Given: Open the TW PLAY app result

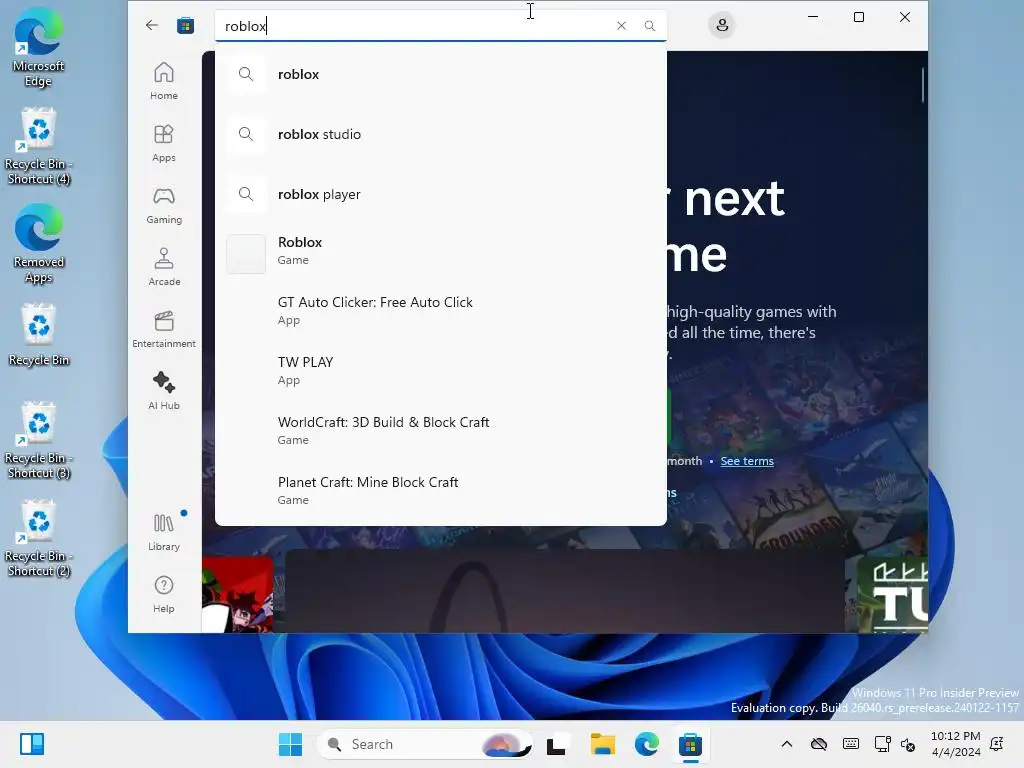Looking at the screenshot, I should tap(441, 371).
